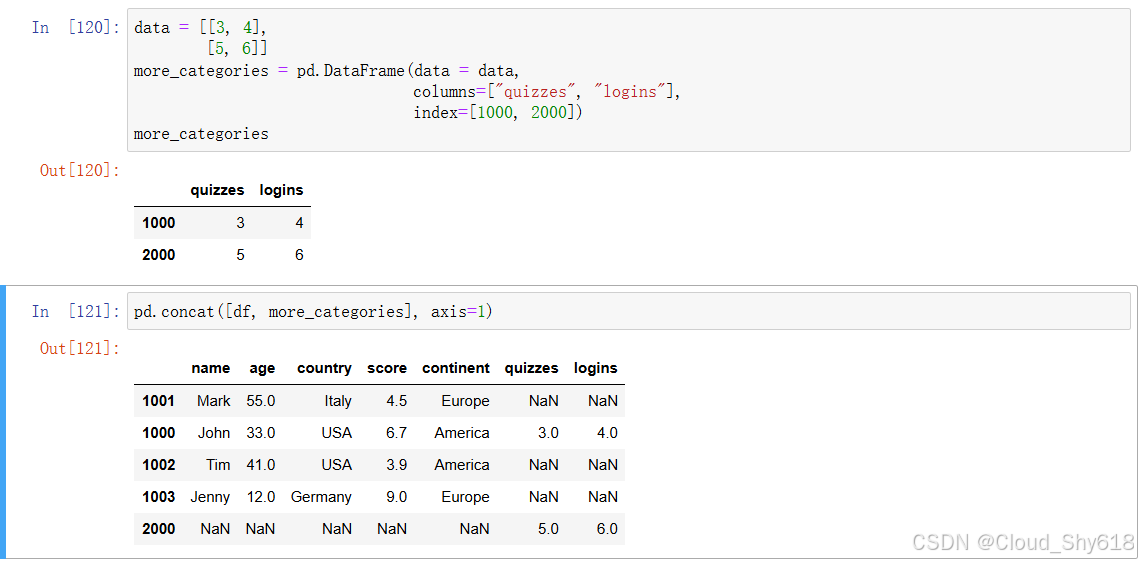The width and height of the screenshot is (1138, 562).
Task: Click the "country" column header
Action: (324, 368)
